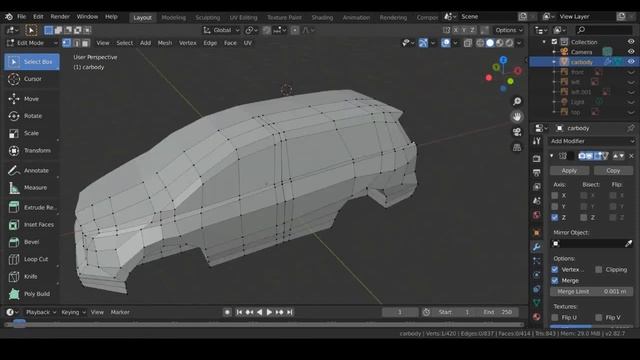Apply the mirror modifier

tap(569, 171)
